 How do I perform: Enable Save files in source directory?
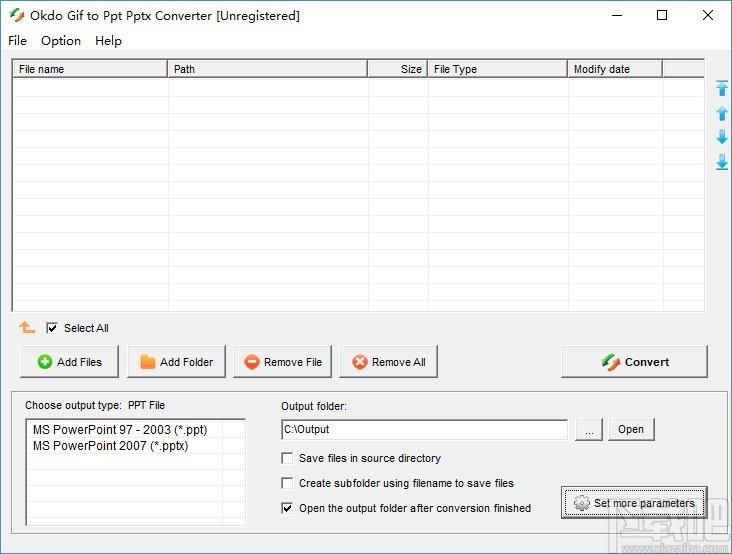[x=287, y=458]
